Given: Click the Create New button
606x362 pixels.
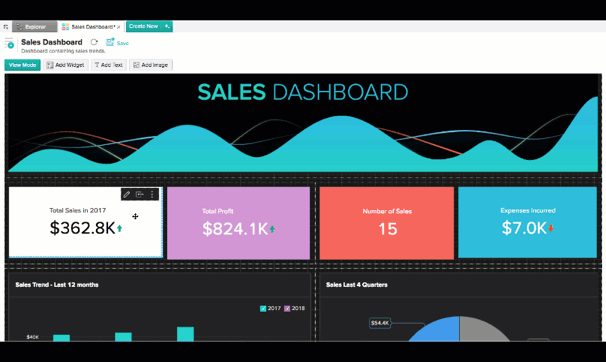Looking at the screenshot, I should pos(144,26).
